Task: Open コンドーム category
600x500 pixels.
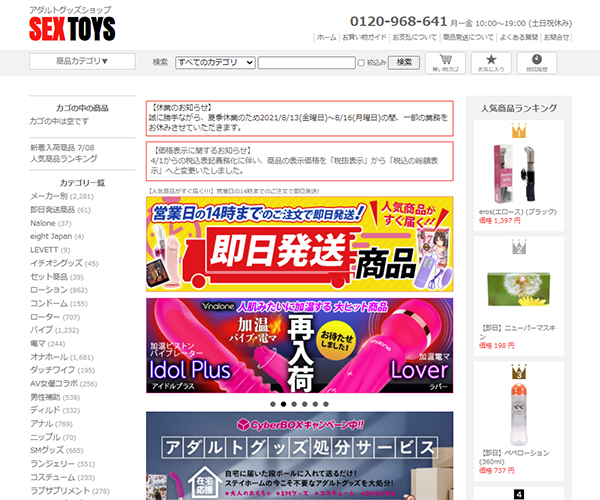Action: tap(49, 303)
